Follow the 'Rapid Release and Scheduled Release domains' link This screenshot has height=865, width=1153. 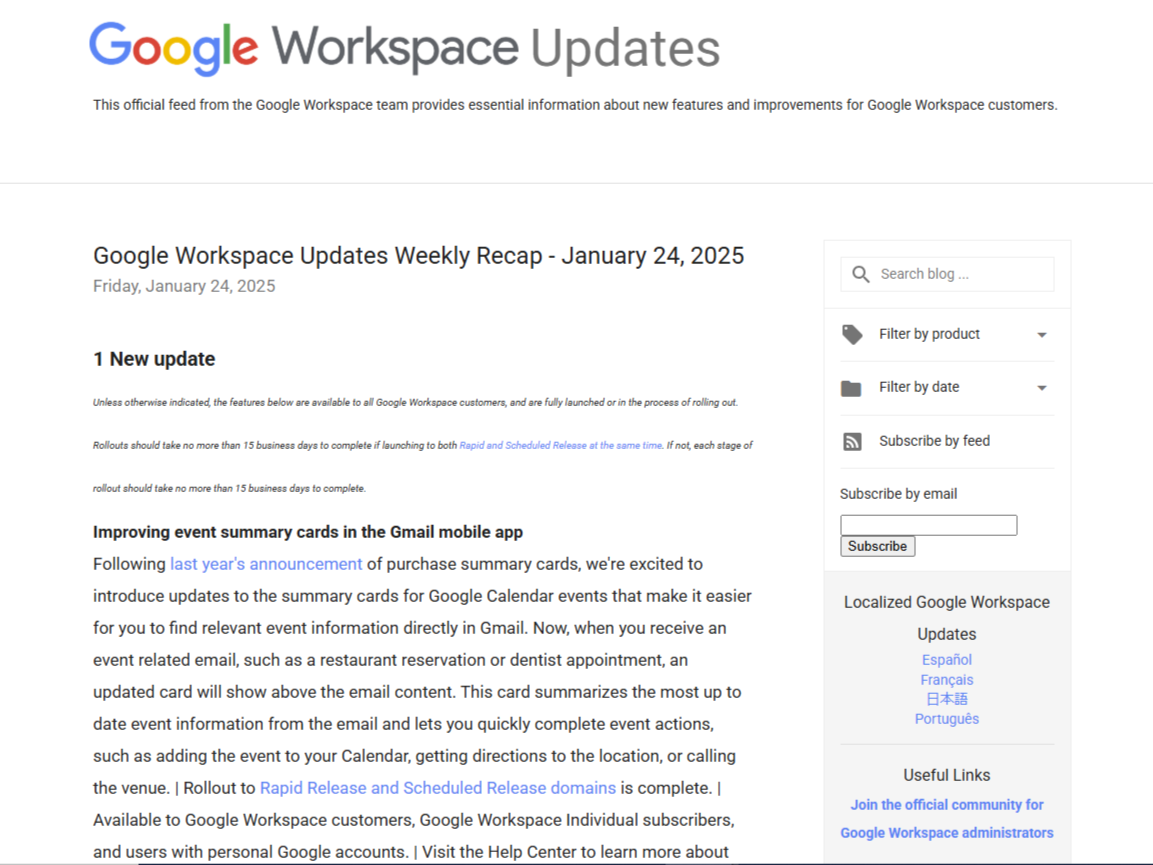(x=437, y=787)
